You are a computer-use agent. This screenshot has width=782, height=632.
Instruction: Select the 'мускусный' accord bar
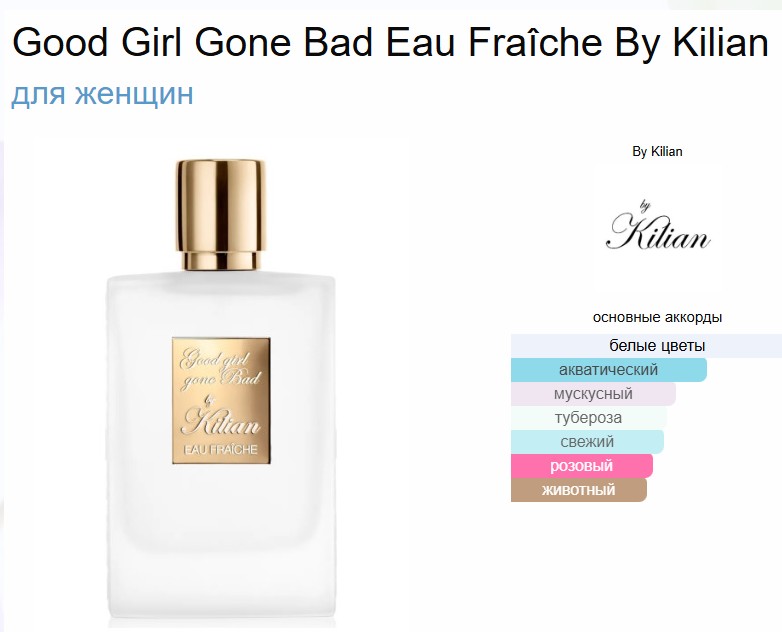[593, 394]
